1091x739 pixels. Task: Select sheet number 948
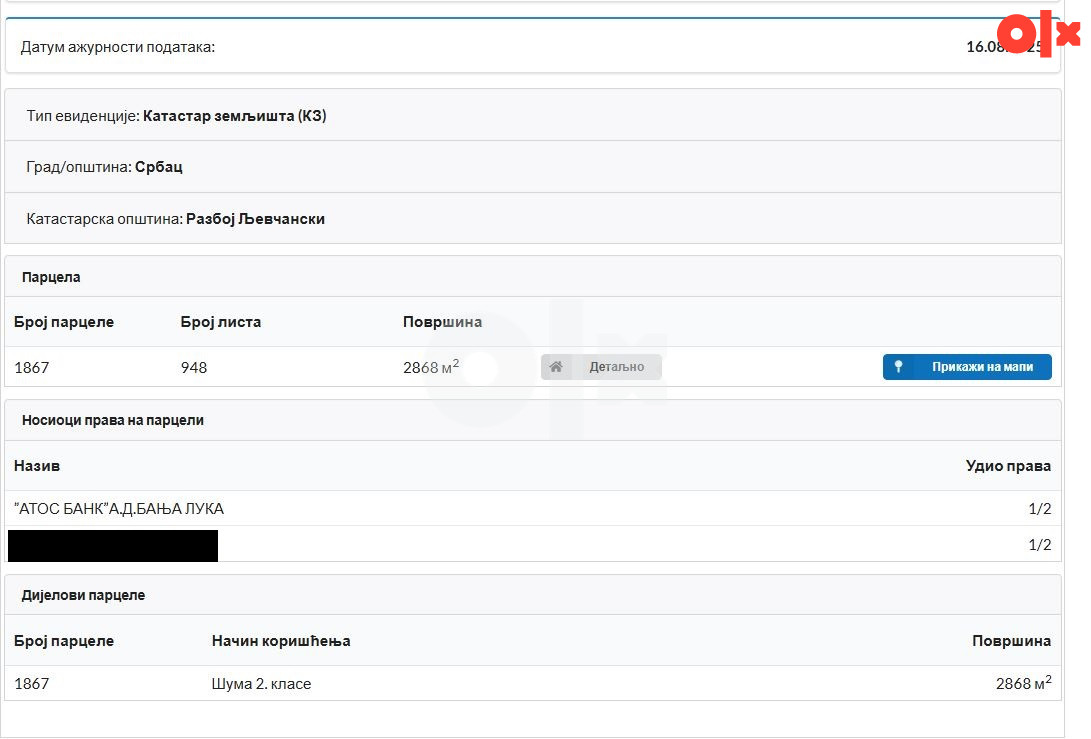(194, 367)
